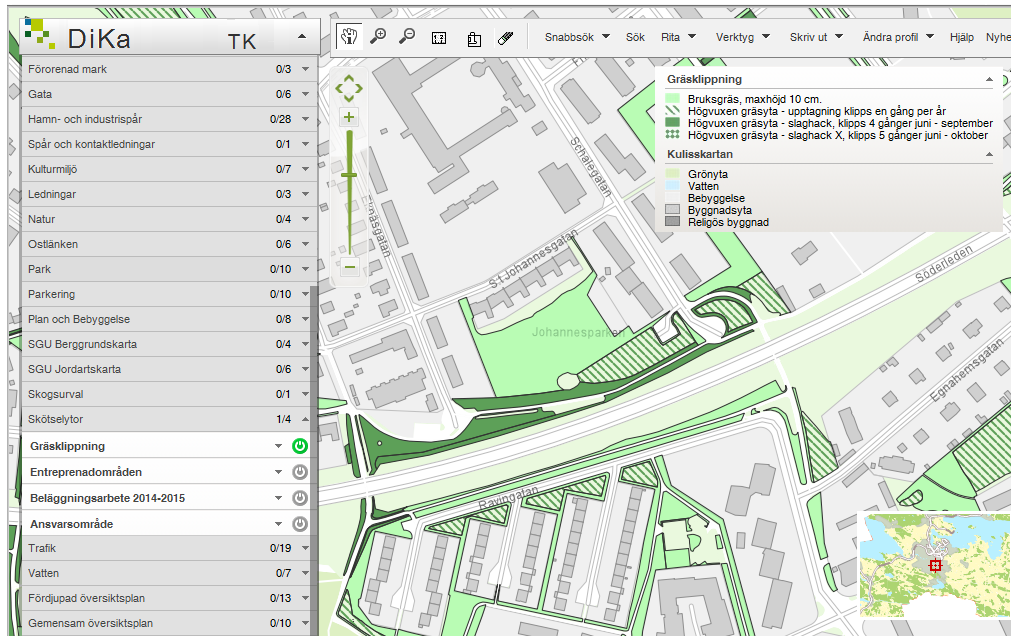Viewport: 1019px width, 640px height.
Task: Collapse the Gräsklippning legend section
Action: point(989,79)
